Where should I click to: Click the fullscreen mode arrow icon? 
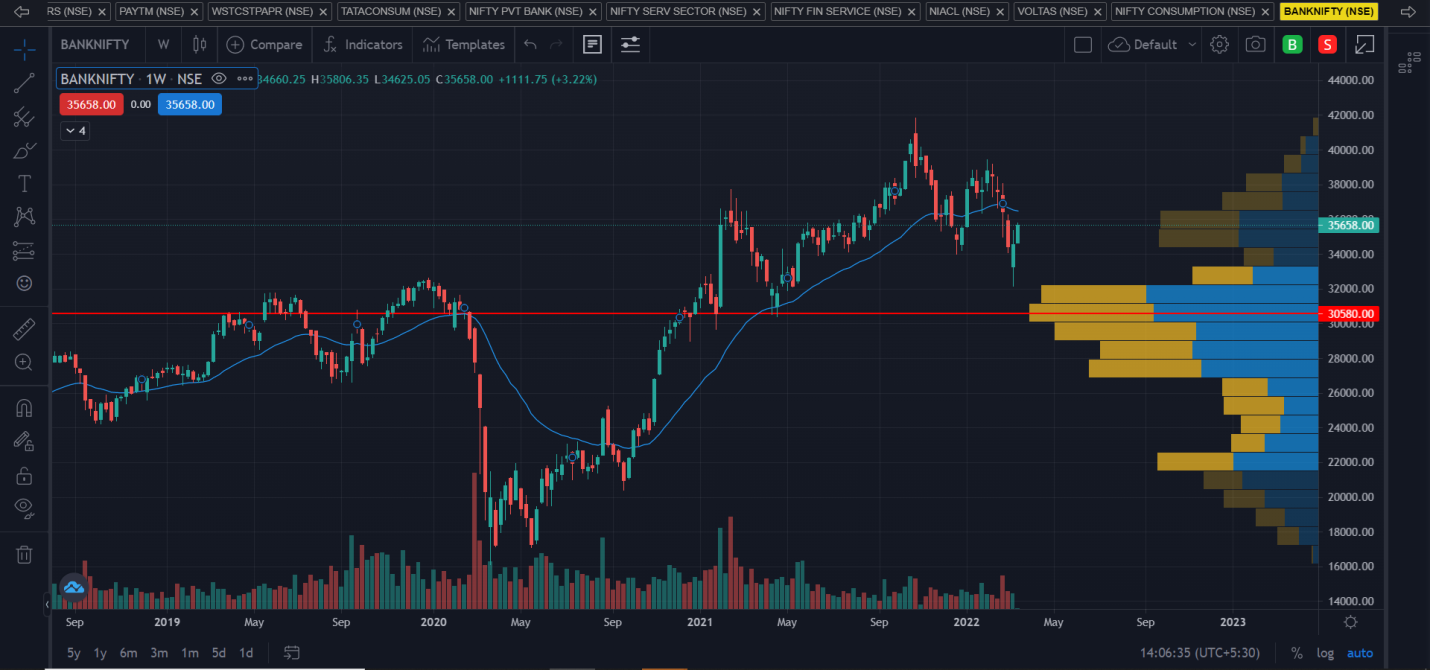1365,44
